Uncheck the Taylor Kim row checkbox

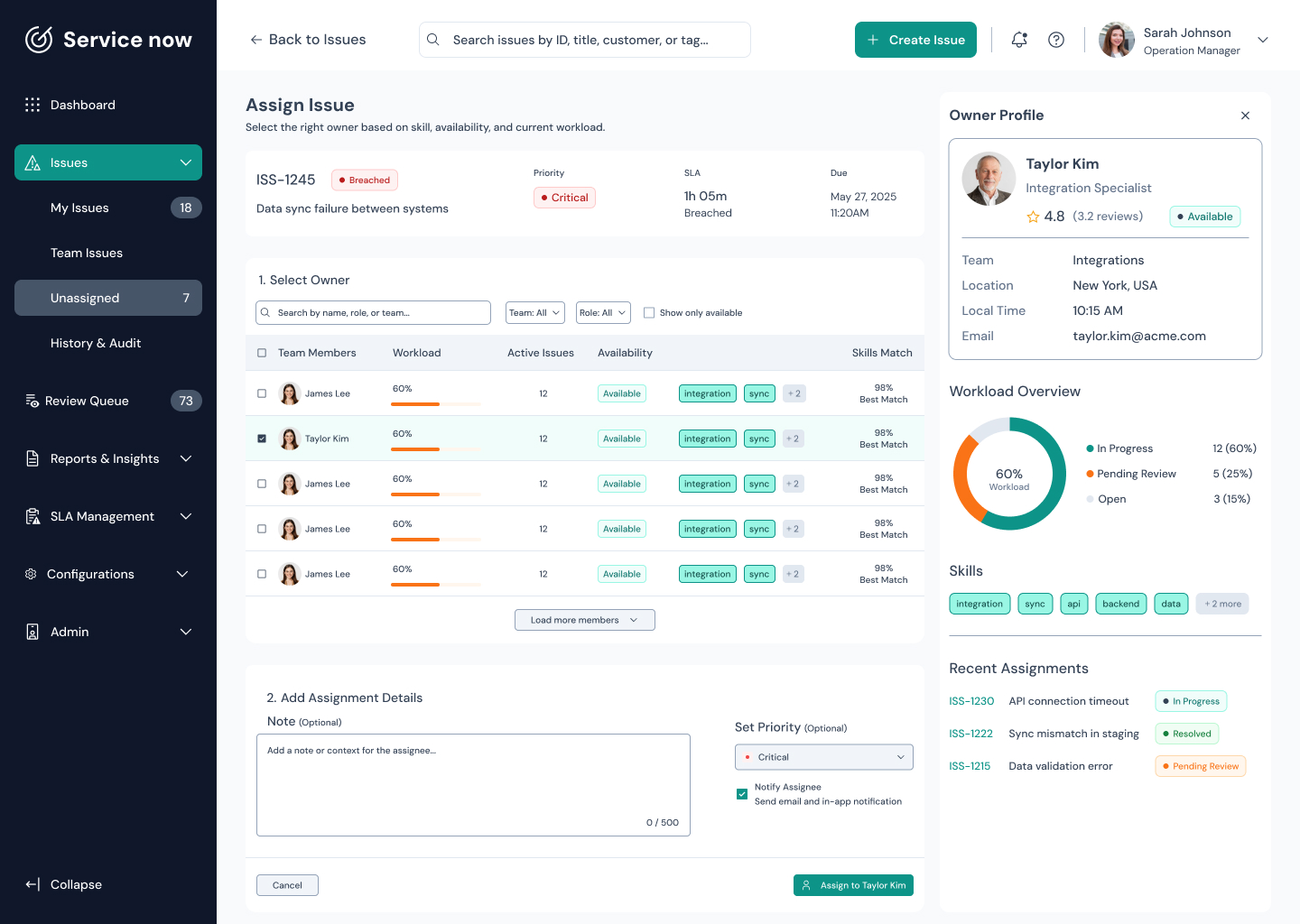pos(262,439)
